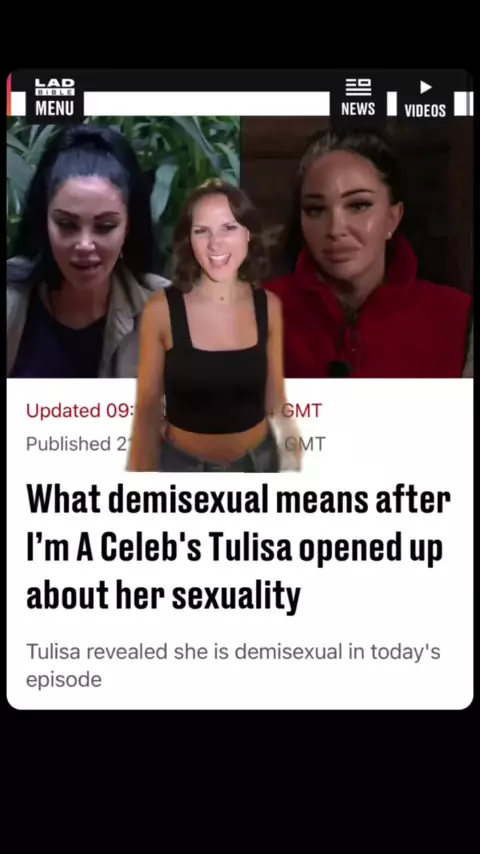Screen dimensions: 480x854
Task: Click the white divider between NEWS and VIDEOS
Action: 392,103
